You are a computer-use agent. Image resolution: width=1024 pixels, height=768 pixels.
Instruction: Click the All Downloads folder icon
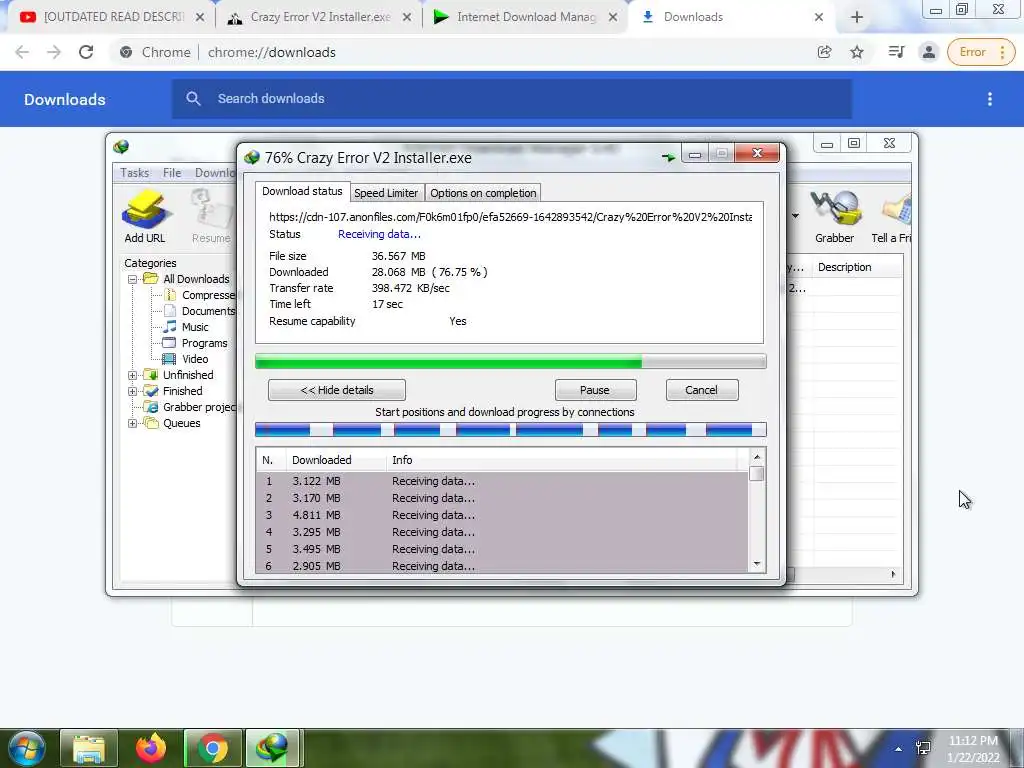click(151, 279)
